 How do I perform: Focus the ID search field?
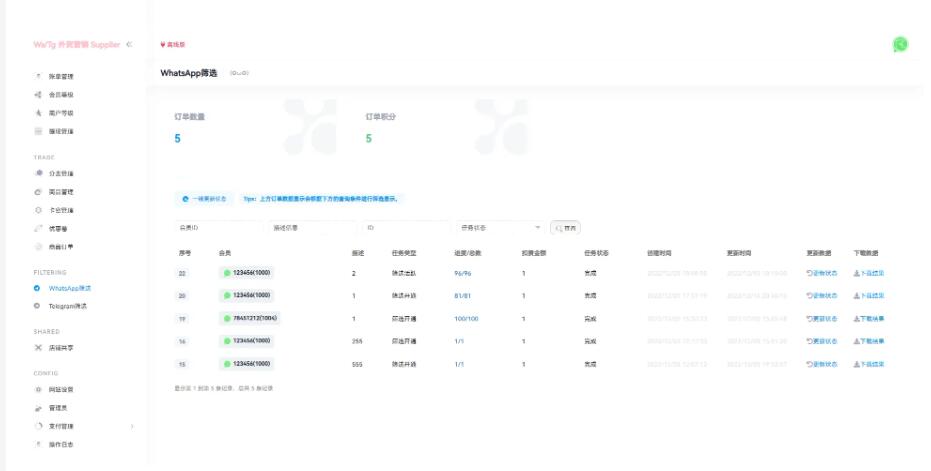pos(406,227)
